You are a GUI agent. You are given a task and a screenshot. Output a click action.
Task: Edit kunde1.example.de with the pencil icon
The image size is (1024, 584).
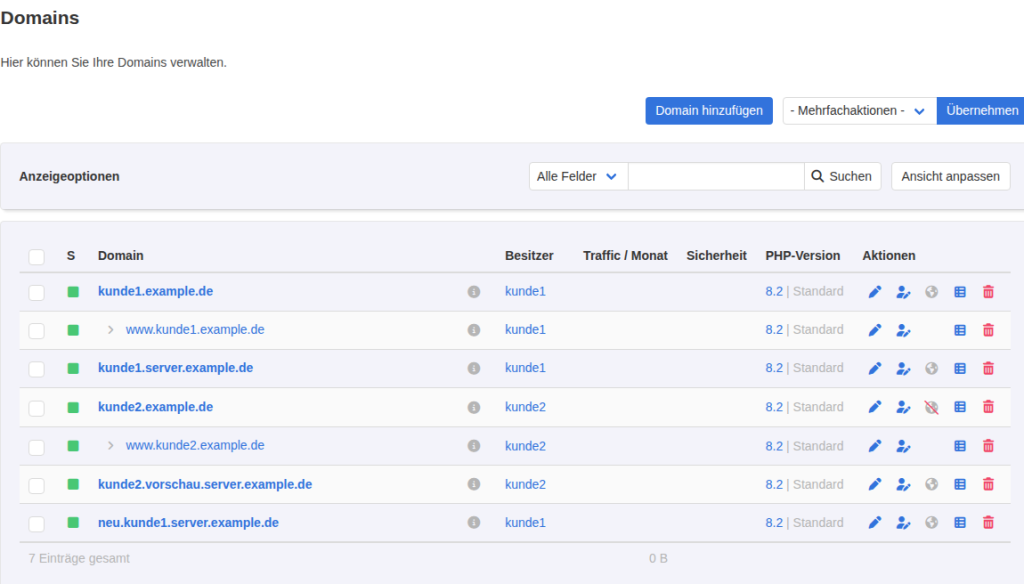[x=874, y=292]
